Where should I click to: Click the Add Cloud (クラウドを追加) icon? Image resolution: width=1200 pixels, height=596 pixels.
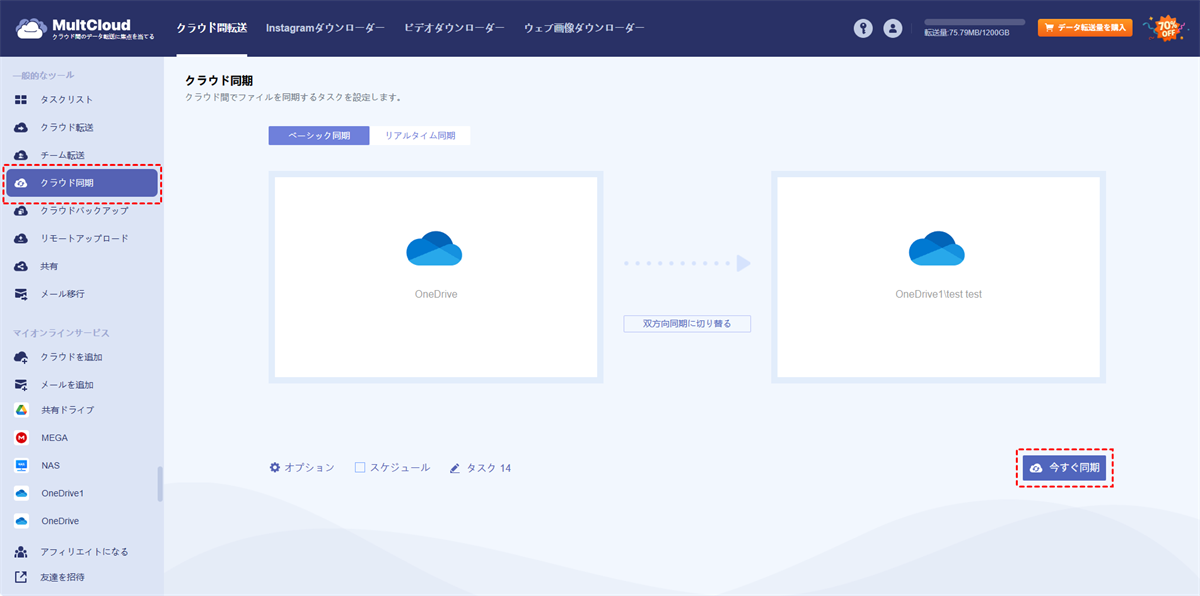21,357
